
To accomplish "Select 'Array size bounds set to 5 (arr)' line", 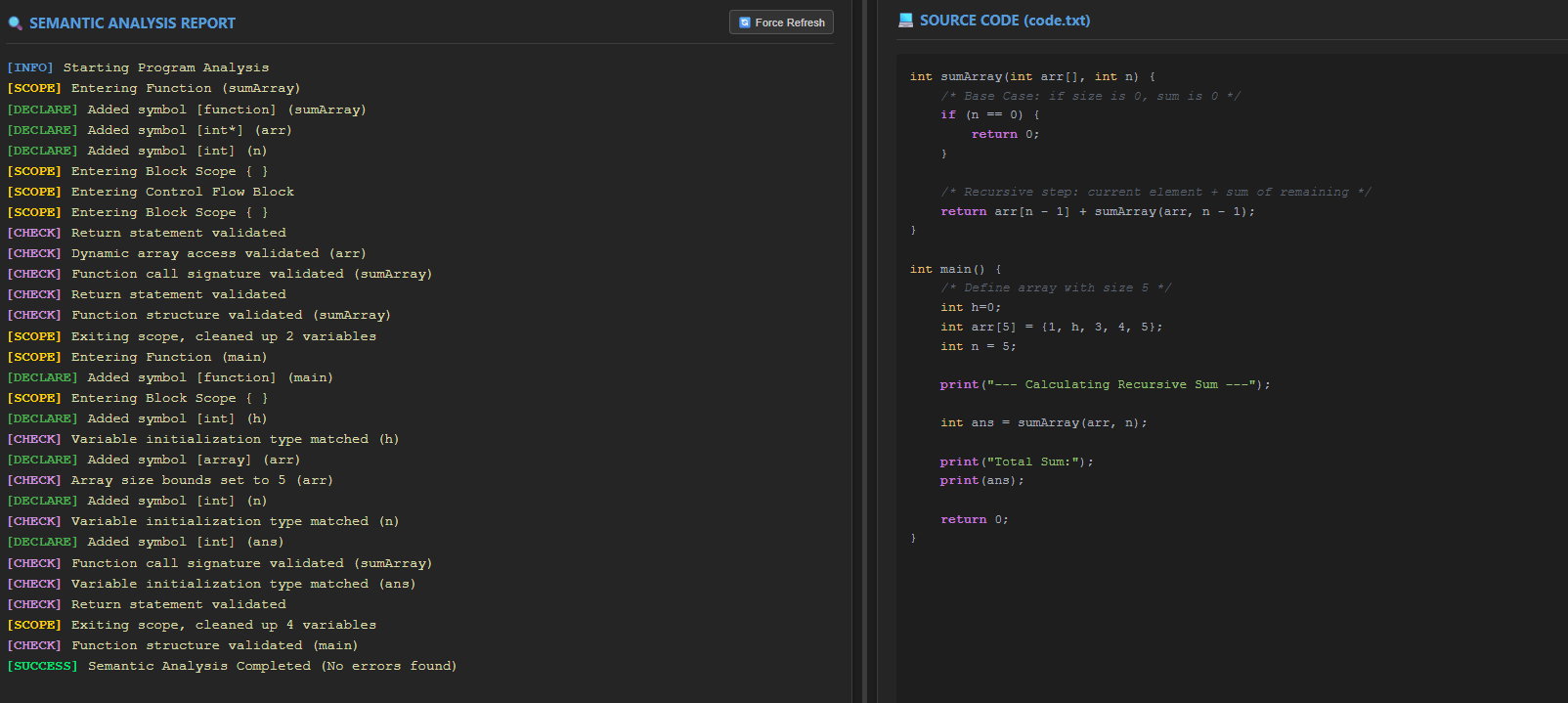I will point(170,480).
